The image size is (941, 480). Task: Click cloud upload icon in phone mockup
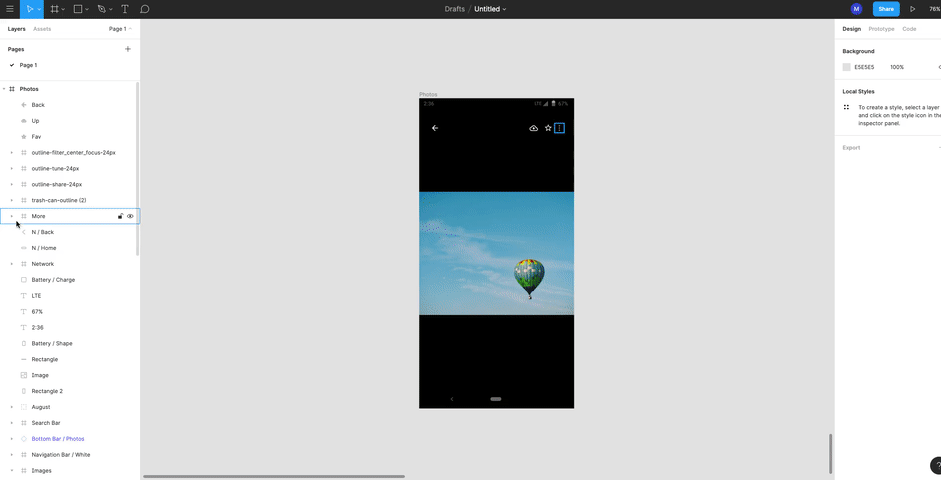[x=534, y=128]
